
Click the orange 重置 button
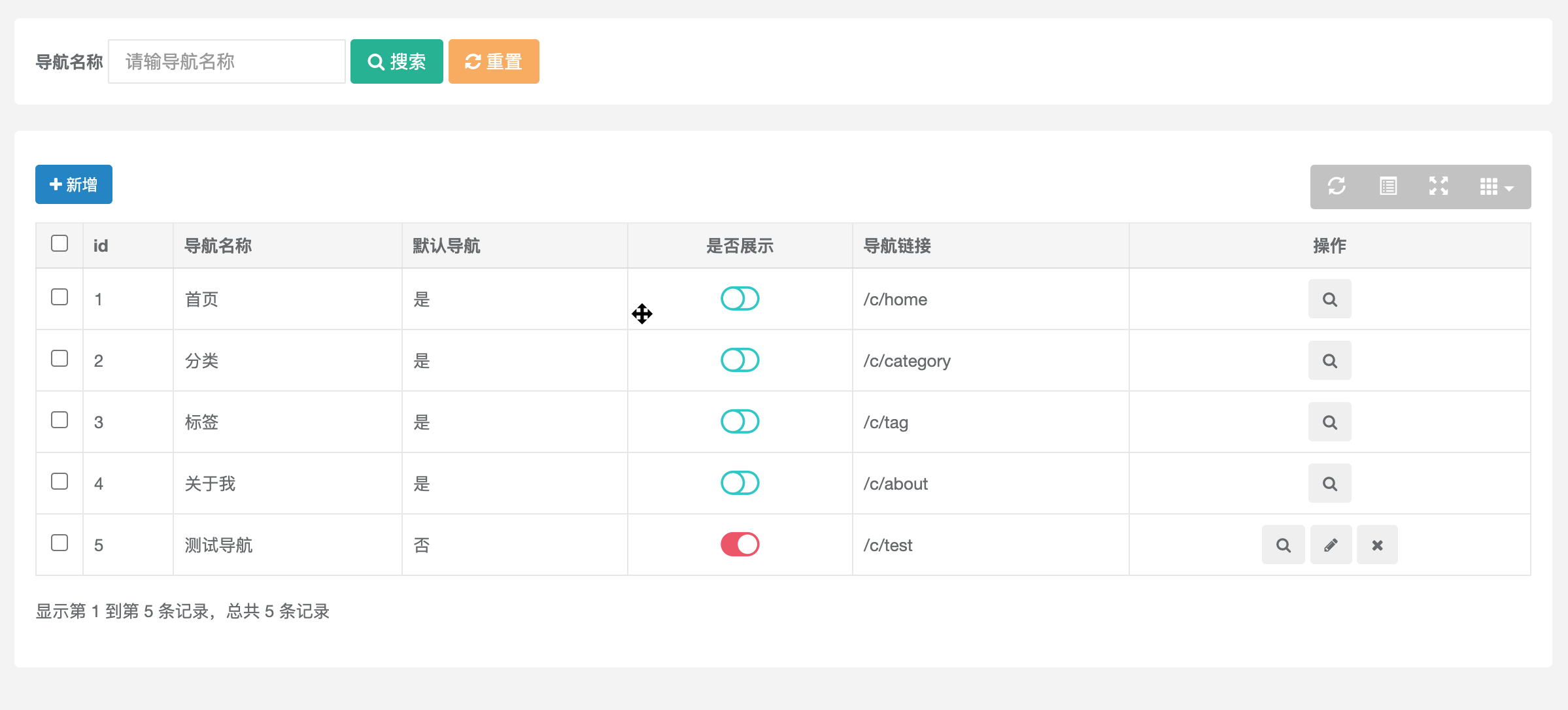tap(494, 61)
